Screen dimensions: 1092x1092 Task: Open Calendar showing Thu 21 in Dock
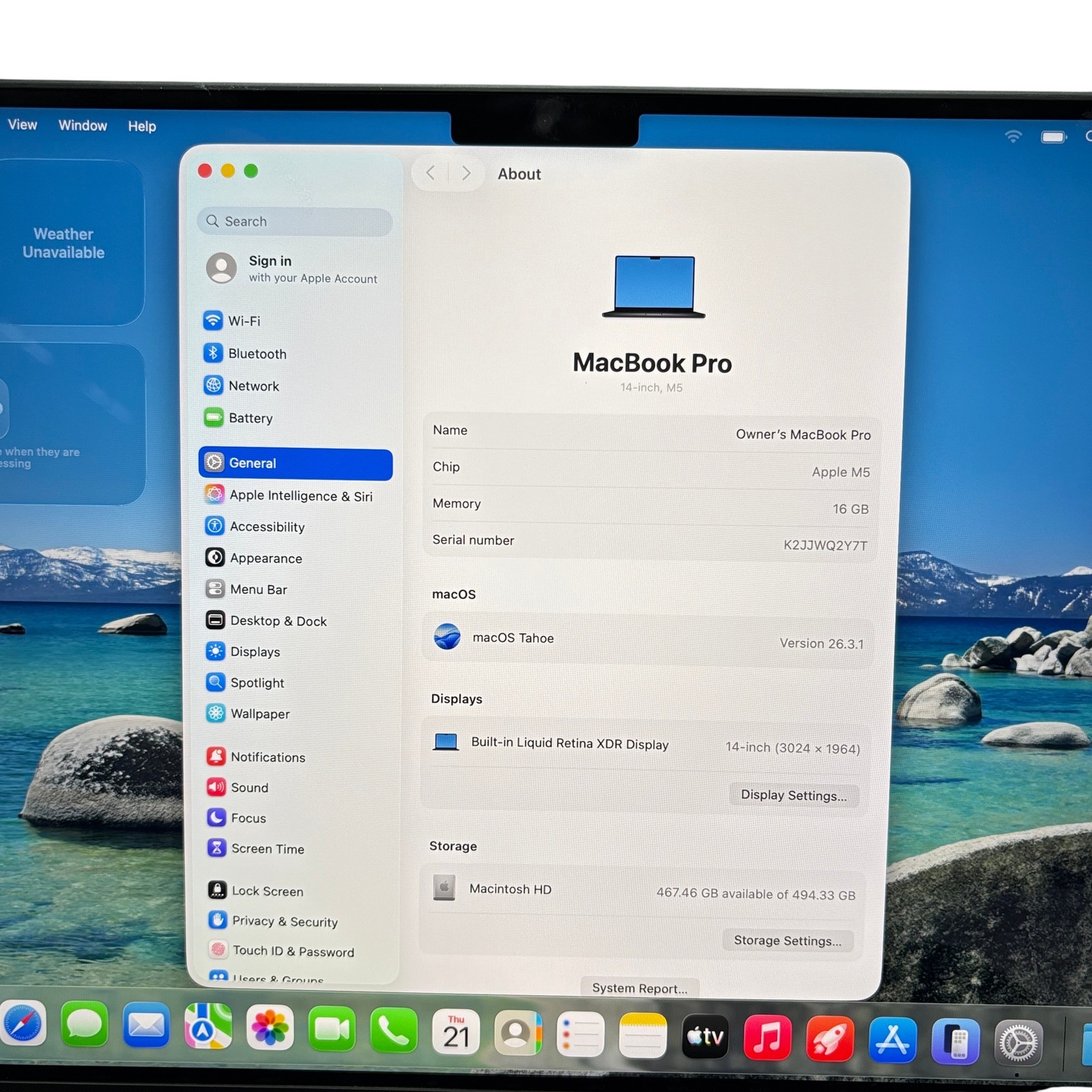[x=456, y=1032]
